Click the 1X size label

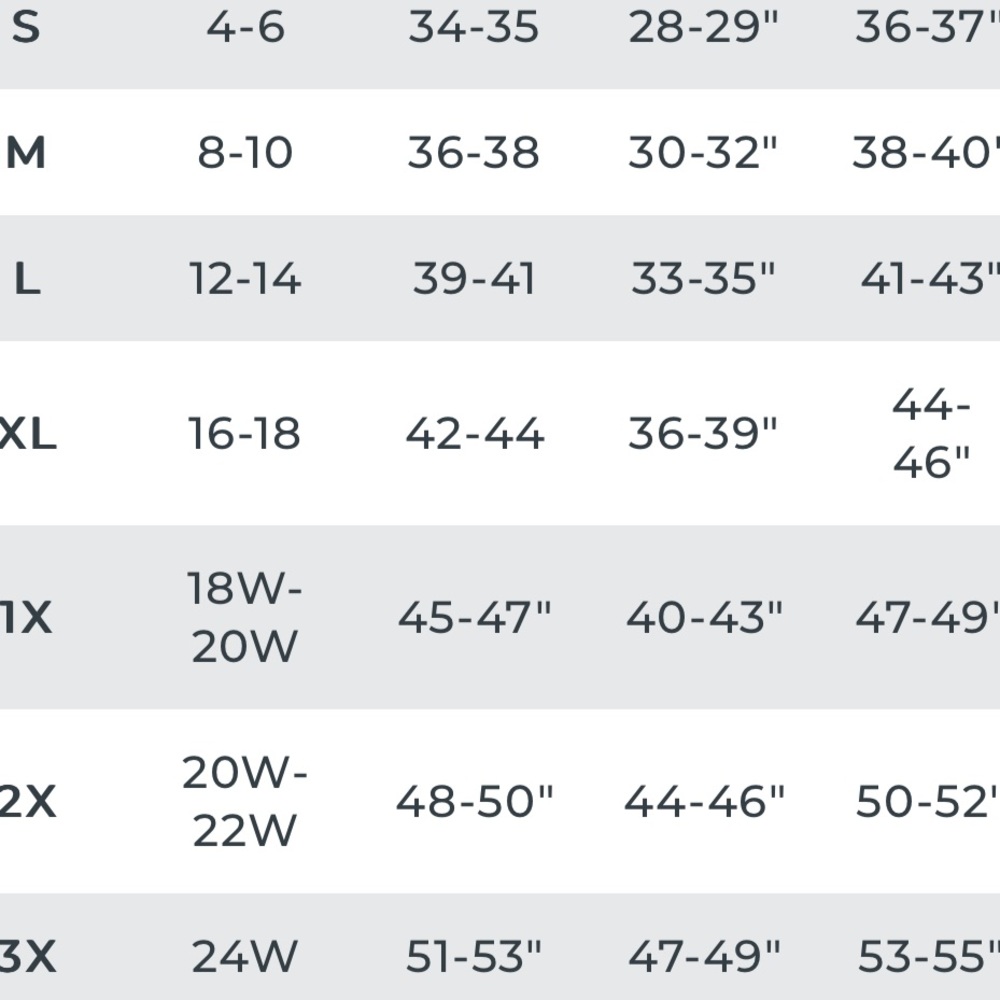pos(26,619)
